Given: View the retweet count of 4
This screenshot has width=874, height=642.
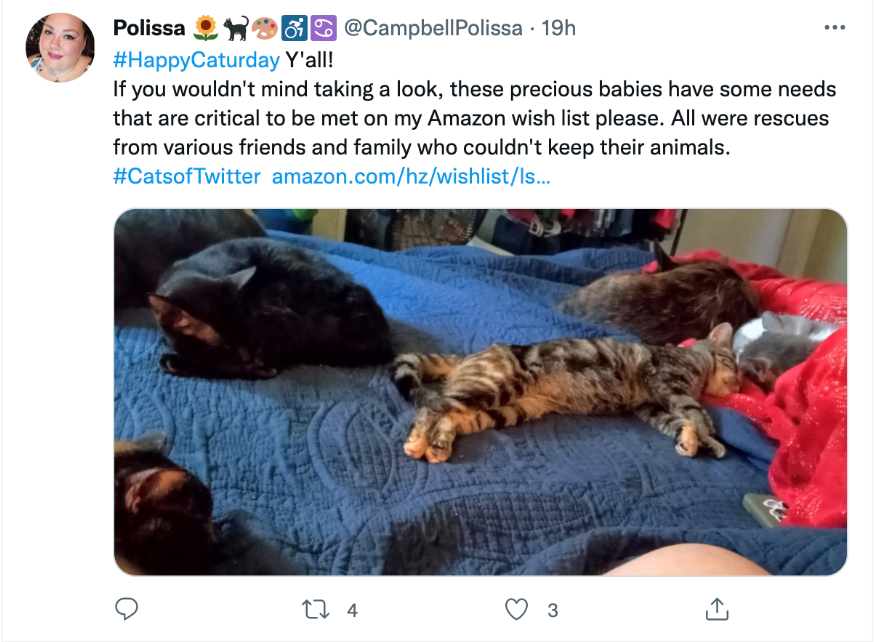Looking at the screenshot, I should click(x=352, y=610).
